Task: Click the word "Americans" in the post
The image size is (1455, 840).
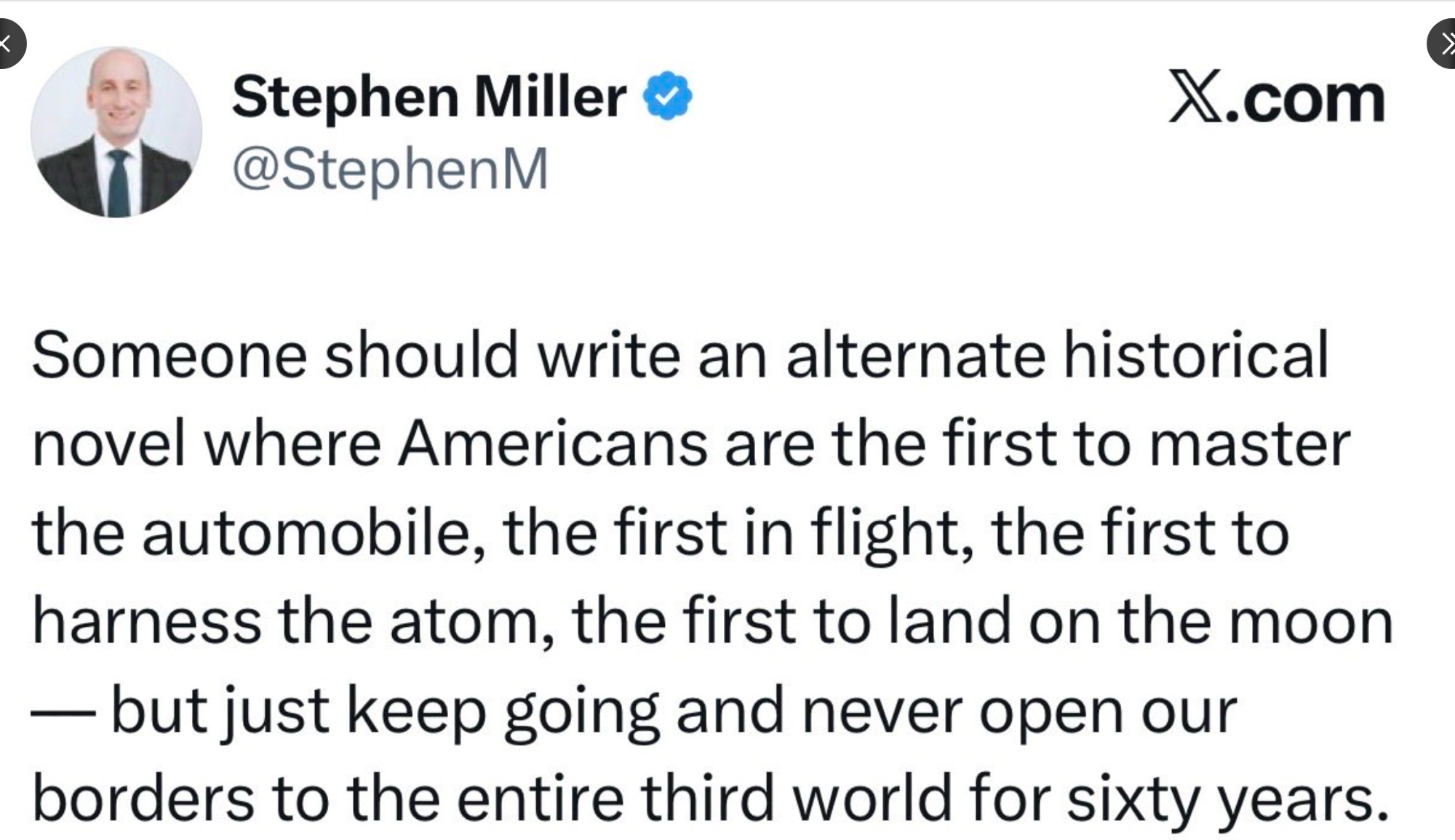Action: point(552,444)
